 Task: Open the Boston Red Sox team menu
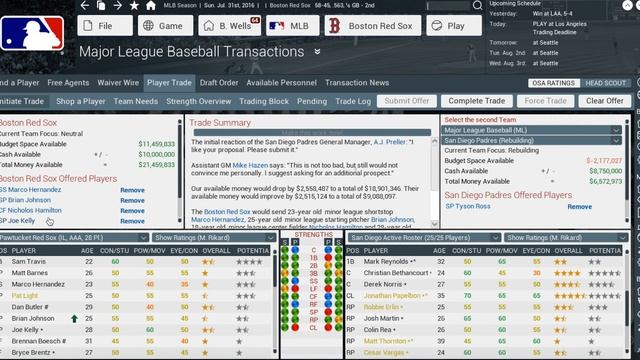click(x=373, y=26)
